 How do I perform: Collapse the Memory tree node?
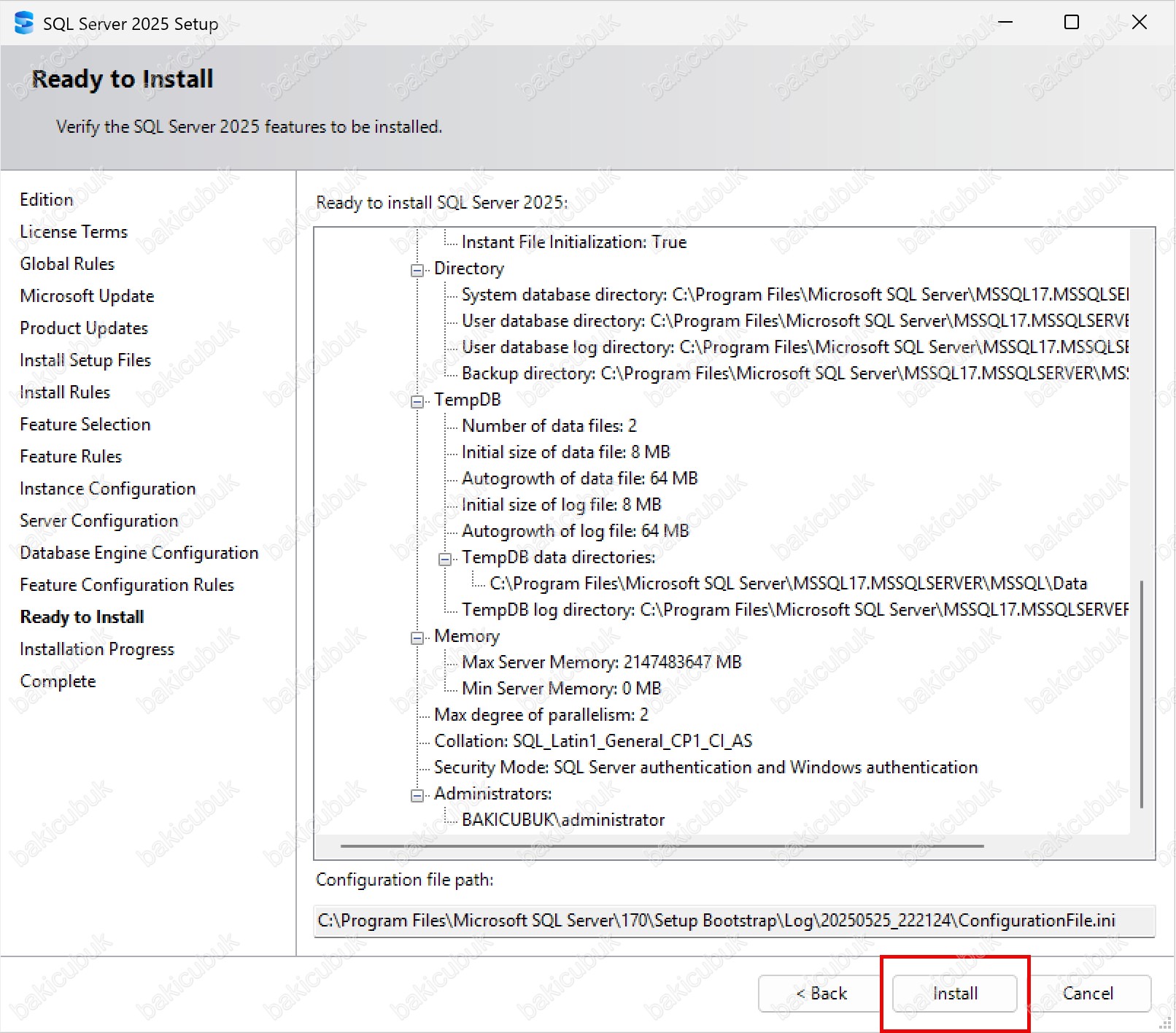417,638
